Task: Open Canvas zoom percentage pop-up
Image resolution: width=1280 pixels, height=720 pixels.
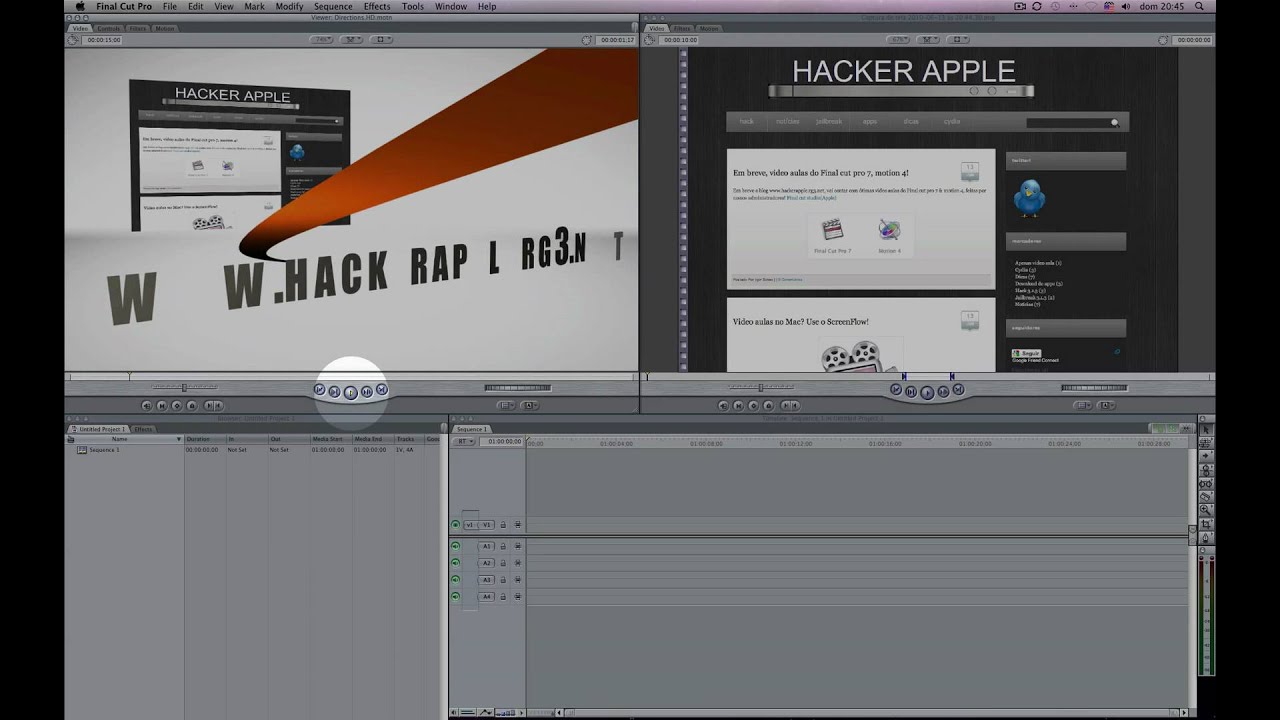Action: coord(898,40)
